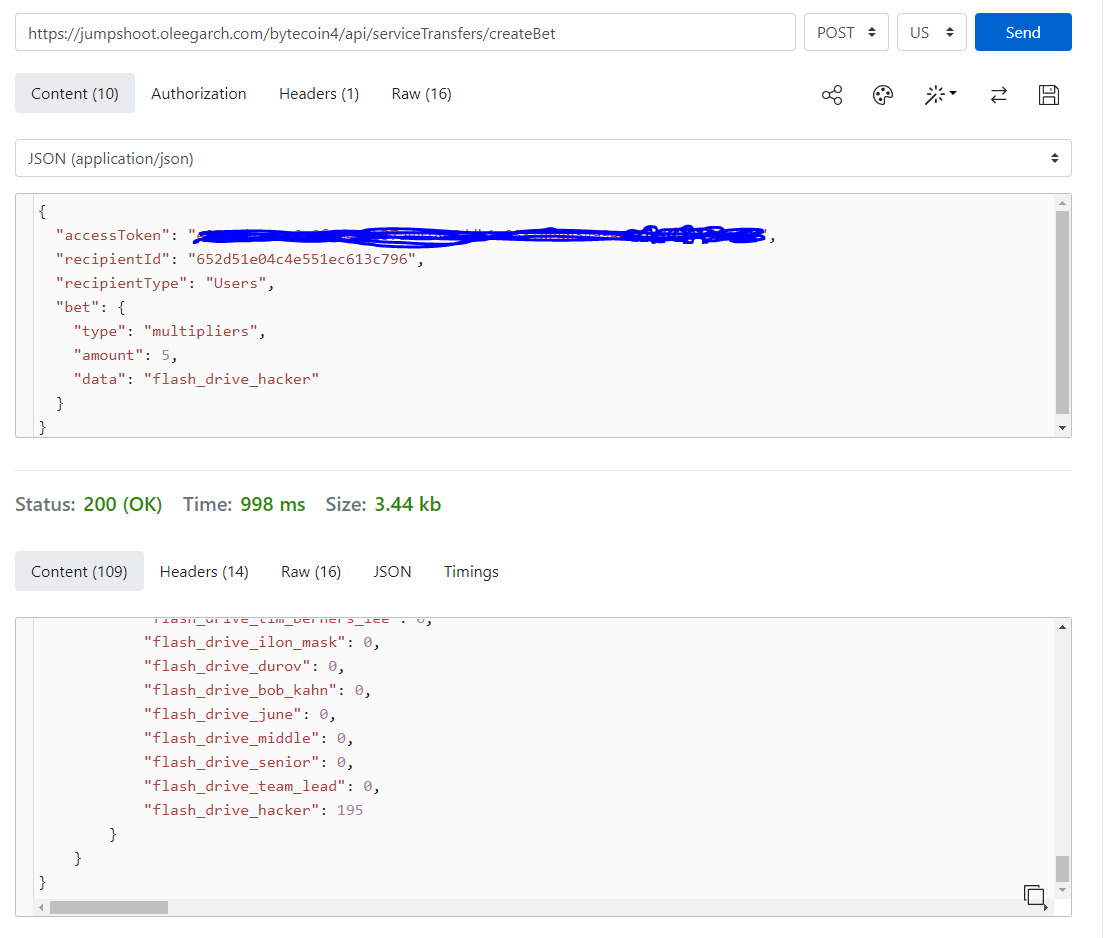Click the request URL input field
This screenshot has height=938, width=1107.
(x=405, y=32)
